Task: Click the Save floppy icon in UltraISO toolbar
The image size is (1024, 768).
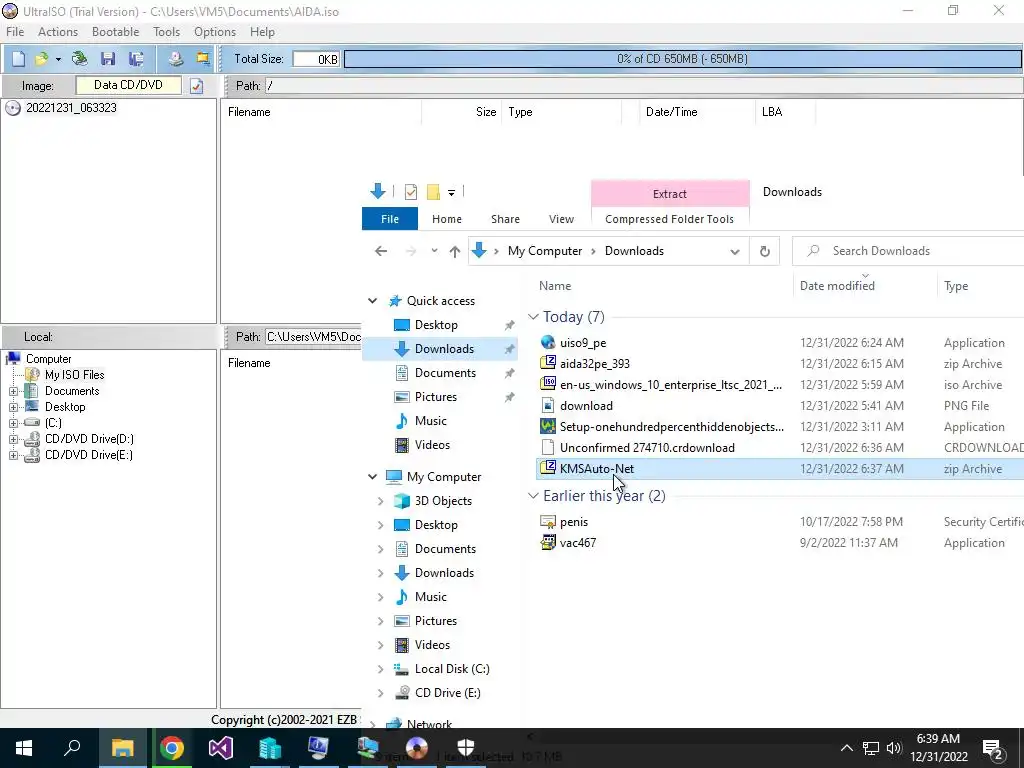Action: 108,59
